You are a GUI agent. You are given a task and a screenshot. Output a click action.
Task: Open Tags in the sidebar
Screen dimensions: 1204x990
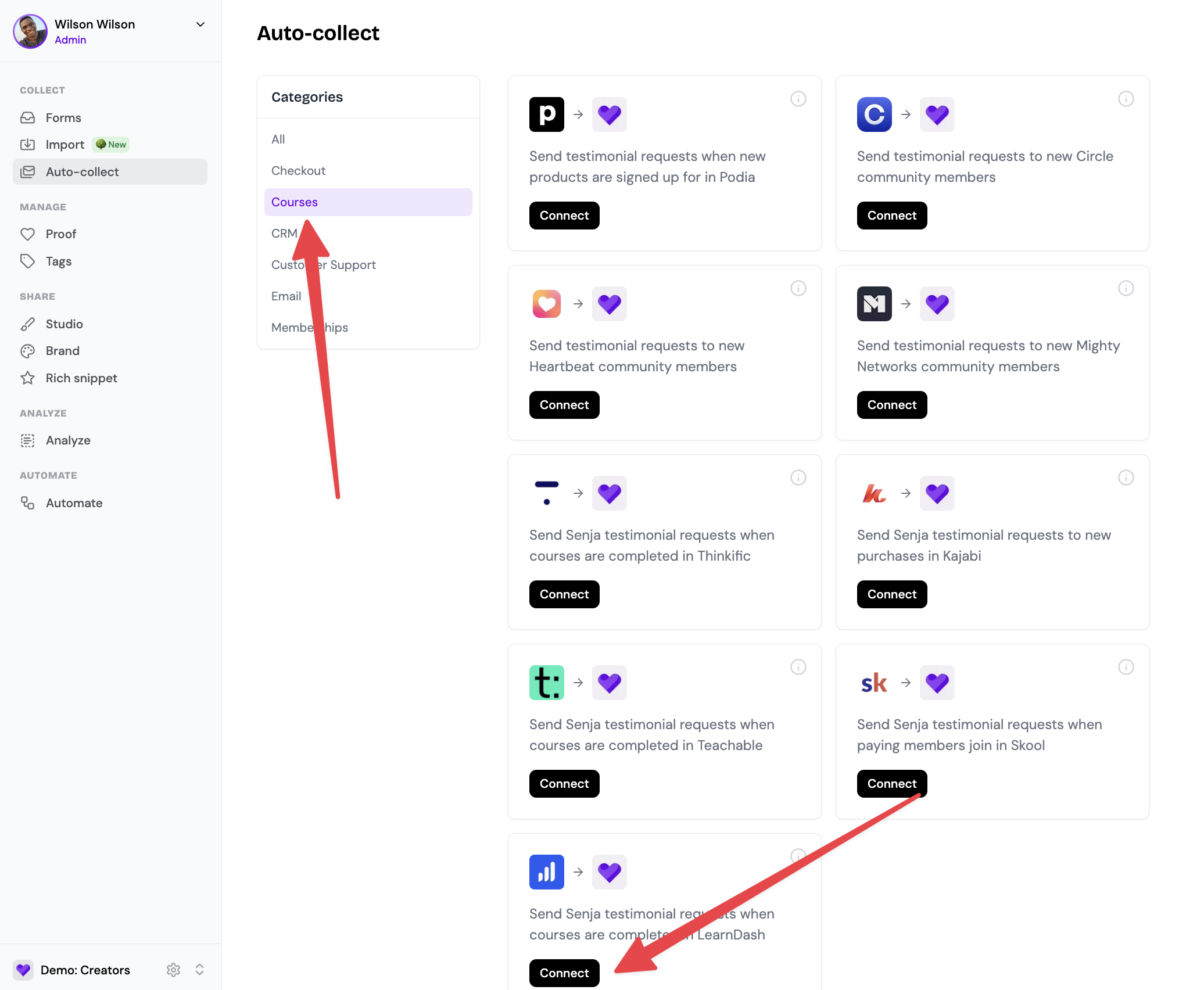[110, 261]
